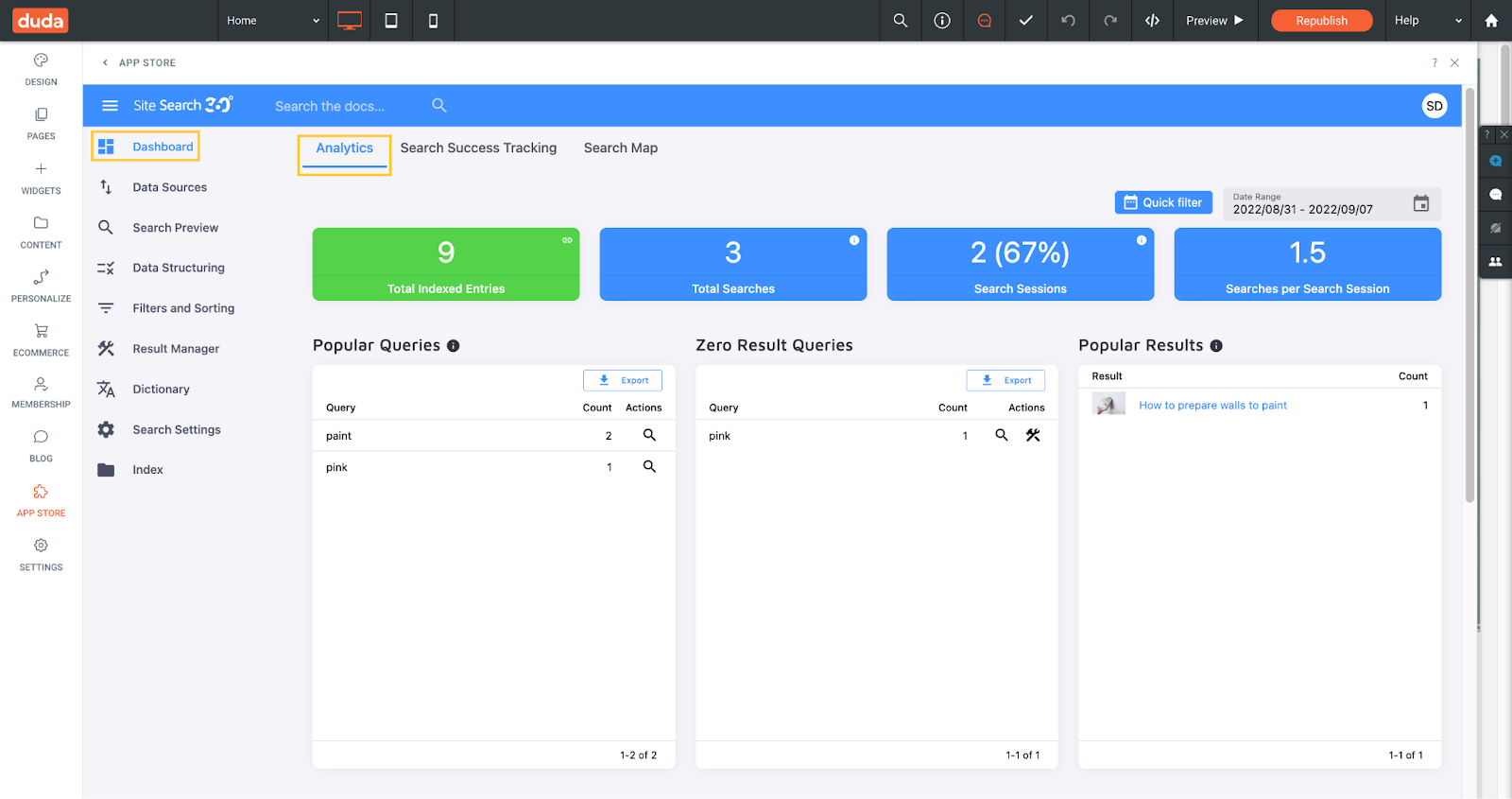Open the Design panel
This screenshot has height=799, width=1512.
pyautogui.click(x=41, y=69)
